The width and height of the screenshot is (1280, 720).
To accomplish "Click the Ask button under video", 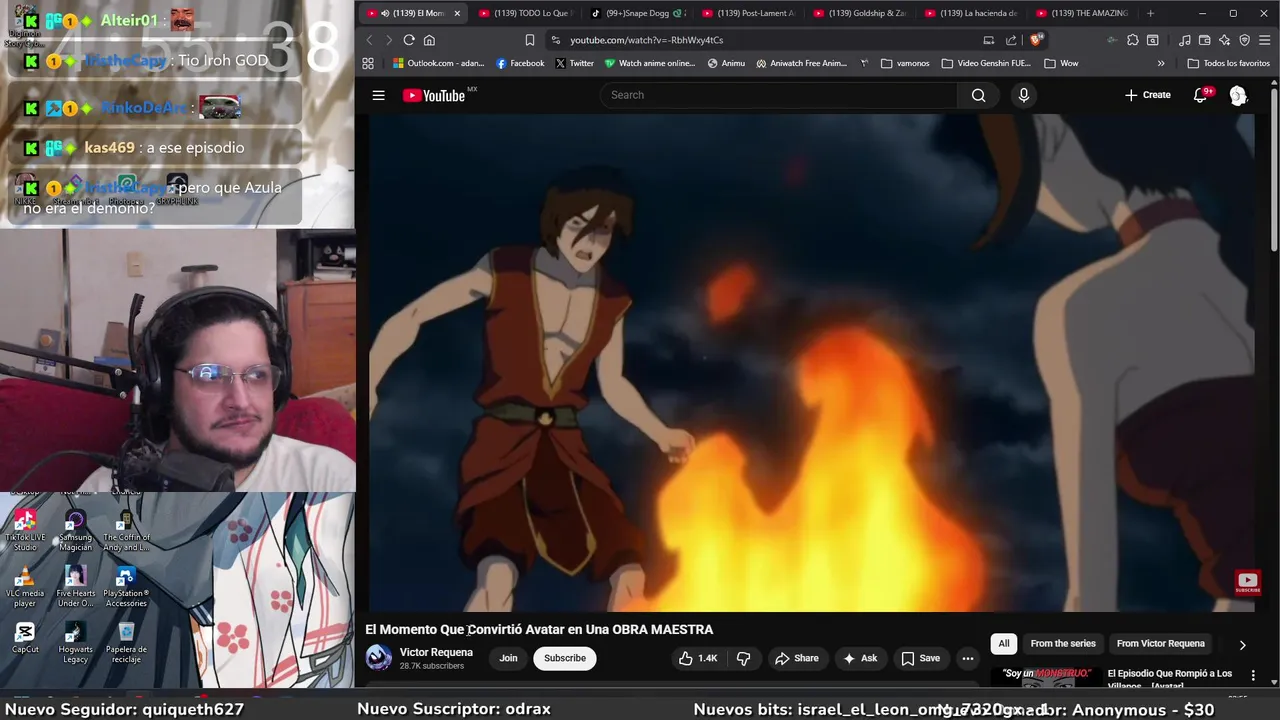I will (860, 658).
